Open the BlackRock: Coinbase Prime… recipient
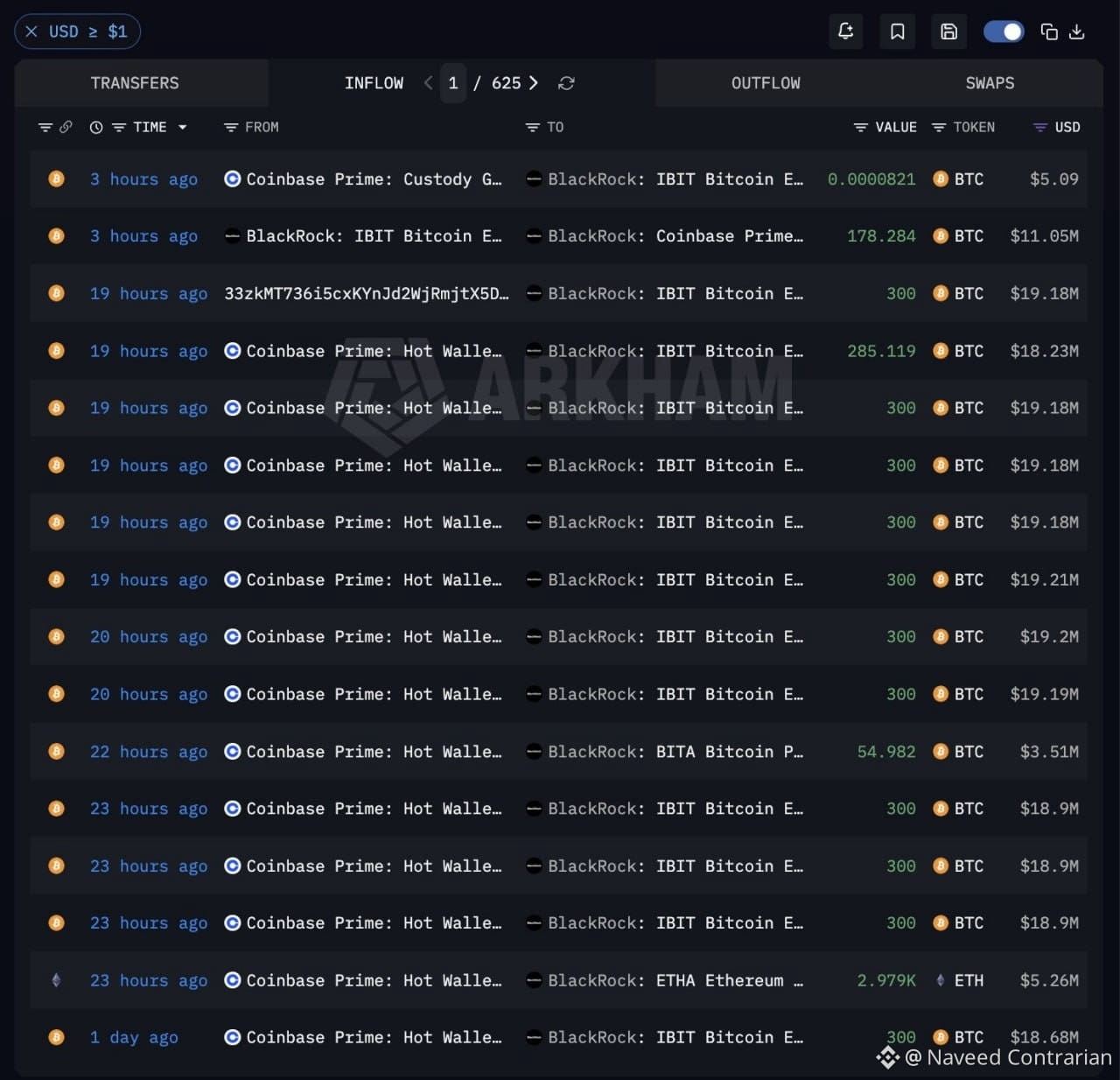The height and width of the screenshot is (1080, 1120). click(675, 235)
